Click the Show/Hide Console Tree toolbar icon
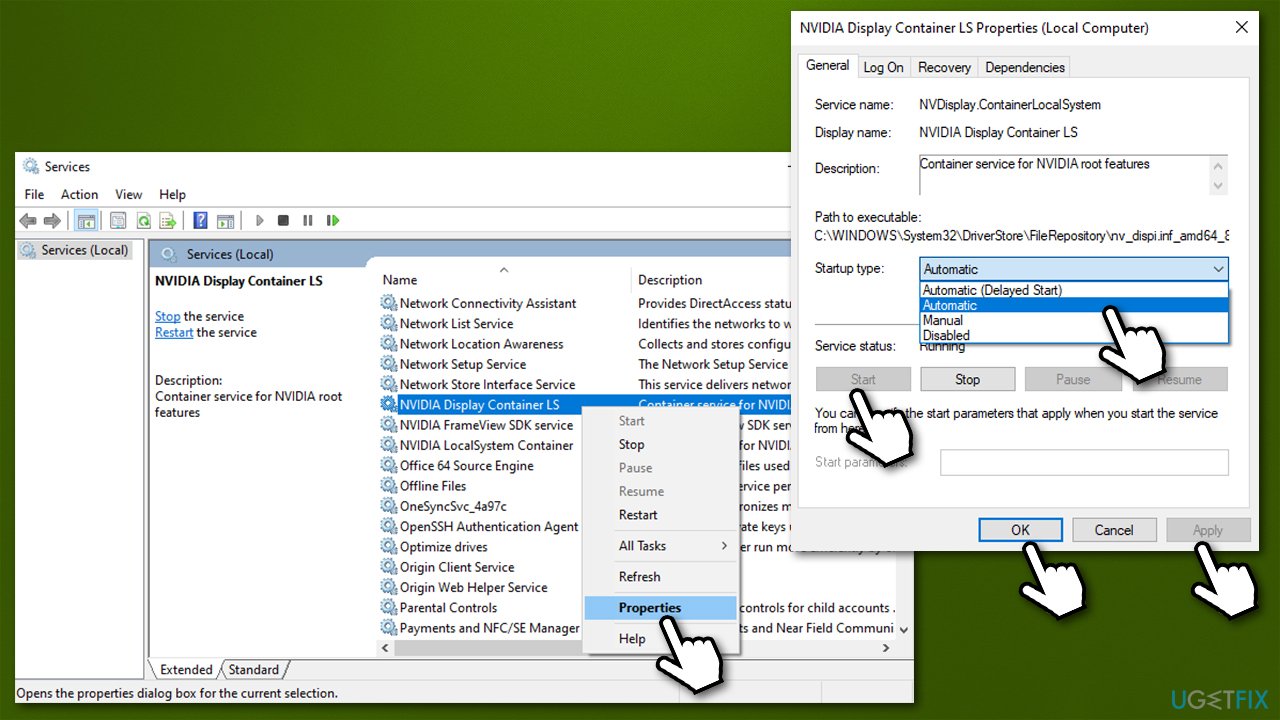Image resolution: width=1280 pixels, height=720 pixels. point(85,220)
